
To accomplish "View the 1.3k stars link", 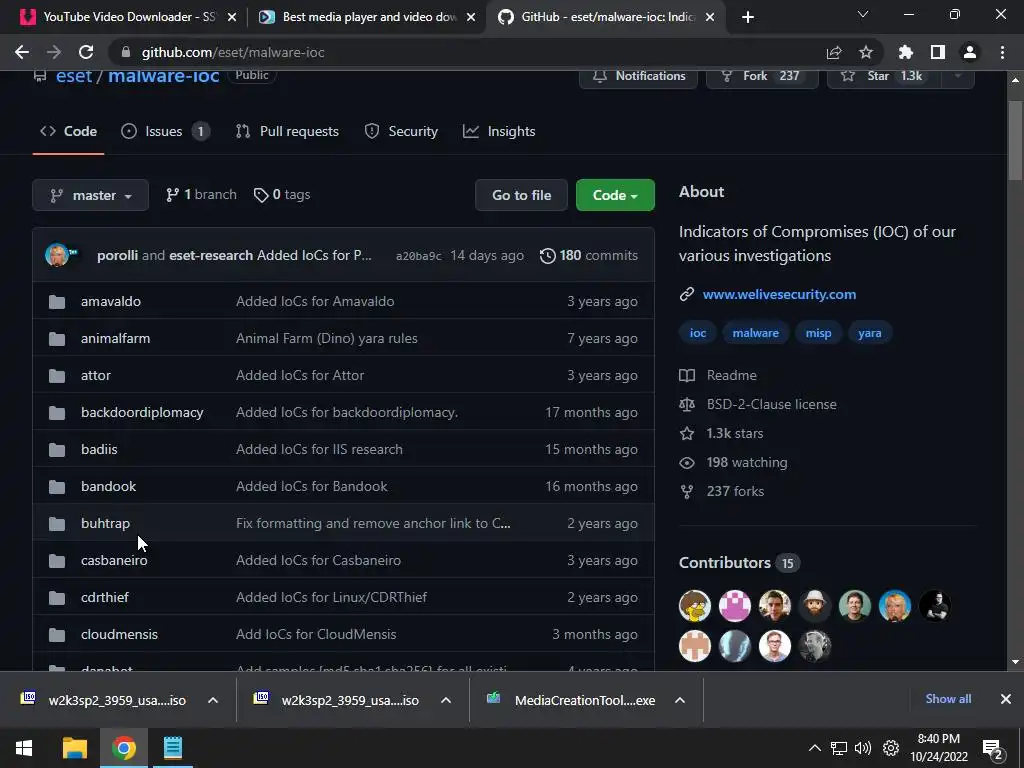I will coord(721,433).
